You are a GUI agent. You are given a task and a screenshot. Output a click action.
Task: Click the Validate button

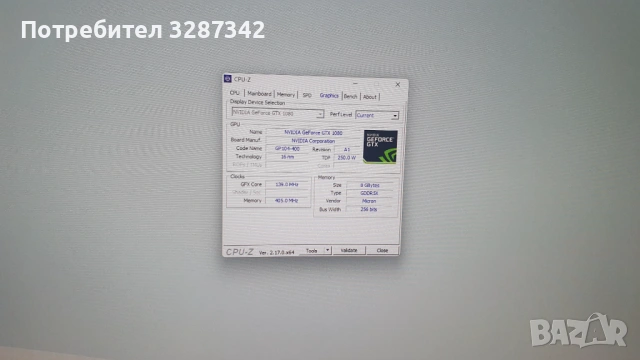[349, 250]
